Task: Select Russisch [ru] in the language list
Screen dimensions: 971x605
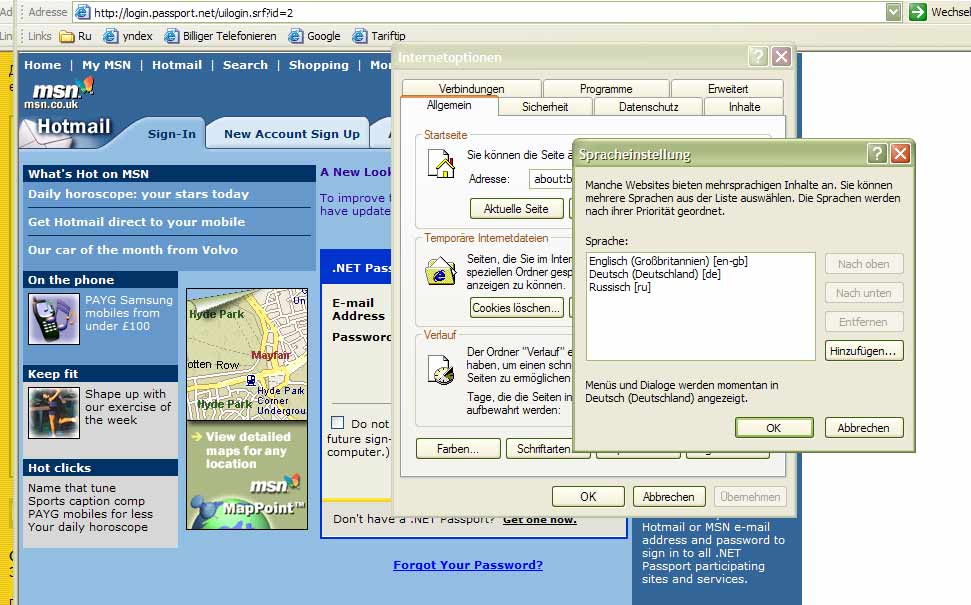Action: click(620, 287)
